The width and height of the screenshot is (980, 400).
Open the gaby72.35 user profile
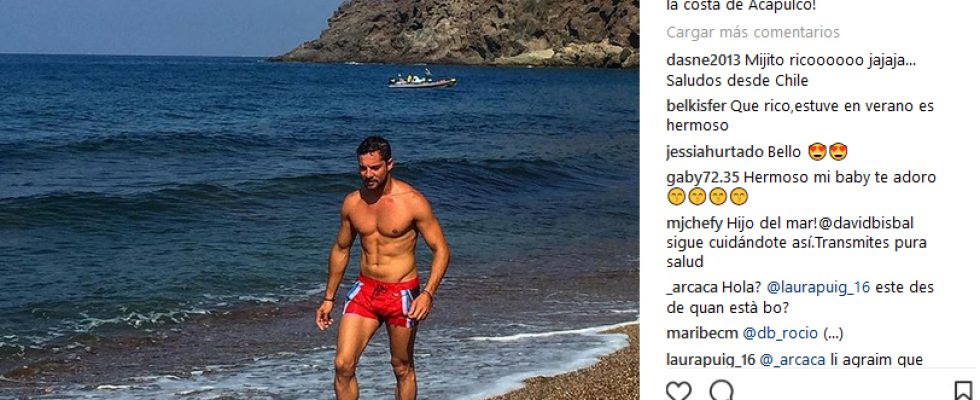click(x=702, y=177)
